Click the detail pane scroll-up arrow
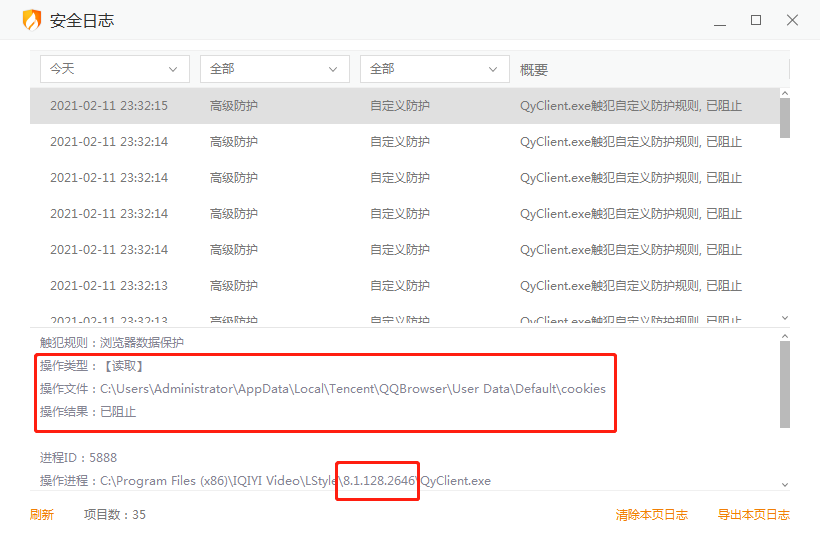The width and height of the screenshot is (820, 540). click(785, 334)
